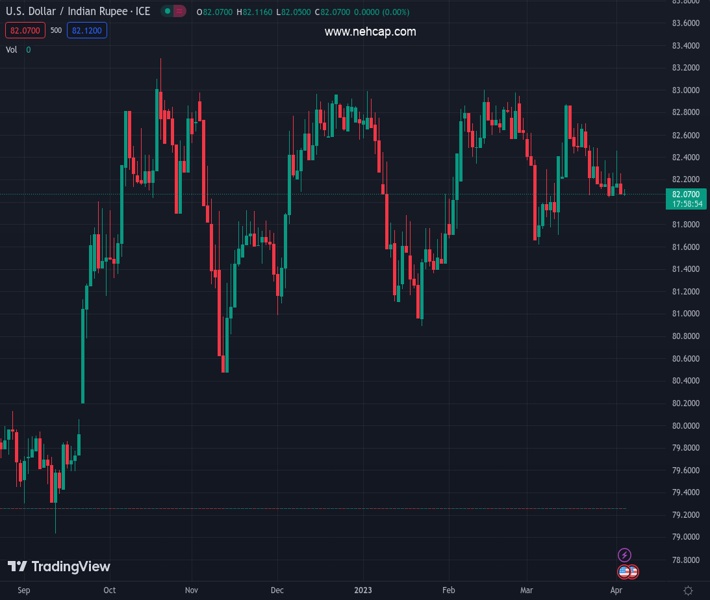Click the red data mode icon beside symbol
The width and height of the screenshot is (710, 600).
pos(178,11)
